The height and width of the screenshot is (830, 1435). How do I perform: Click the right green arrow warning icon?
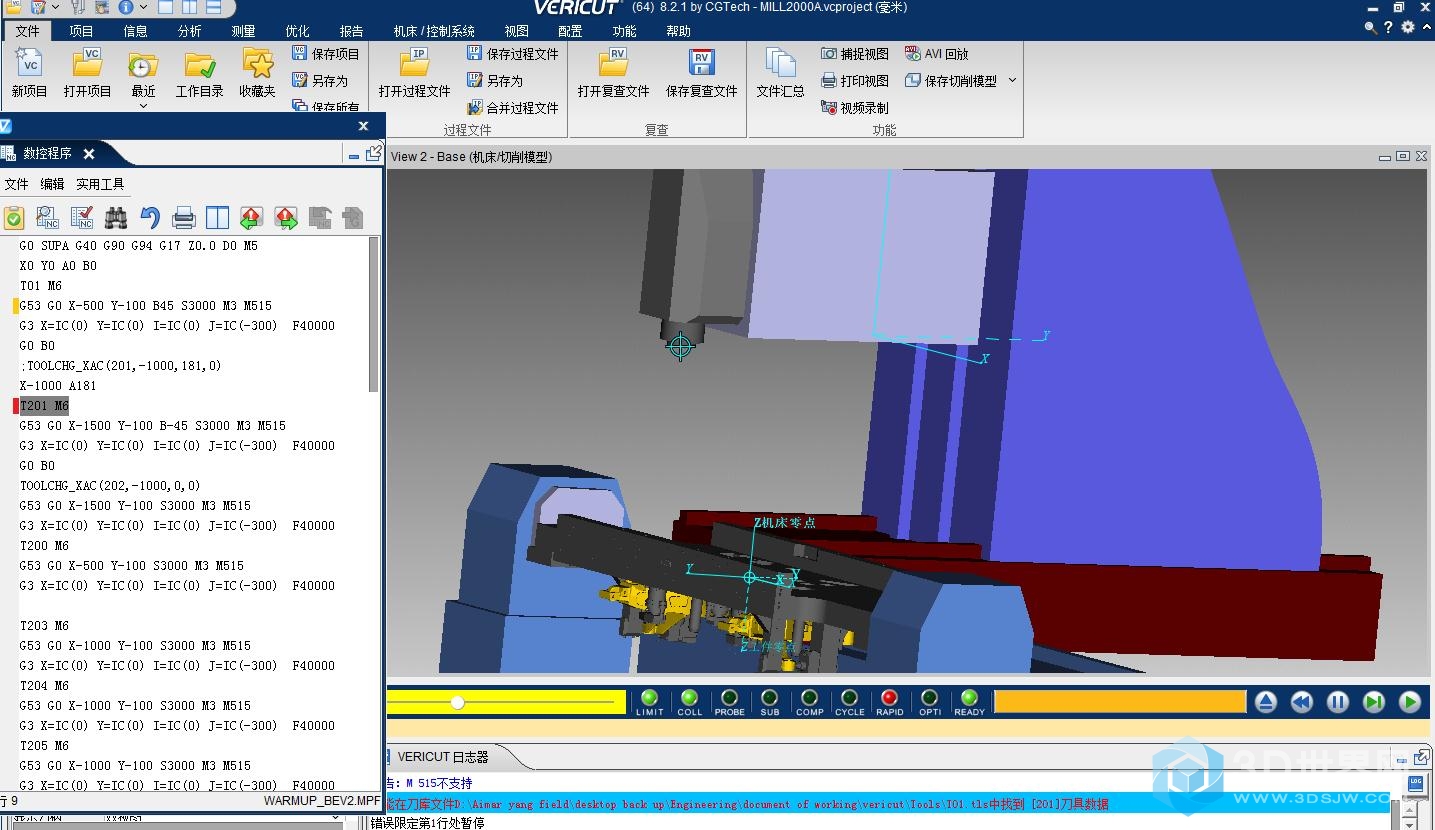286,218
